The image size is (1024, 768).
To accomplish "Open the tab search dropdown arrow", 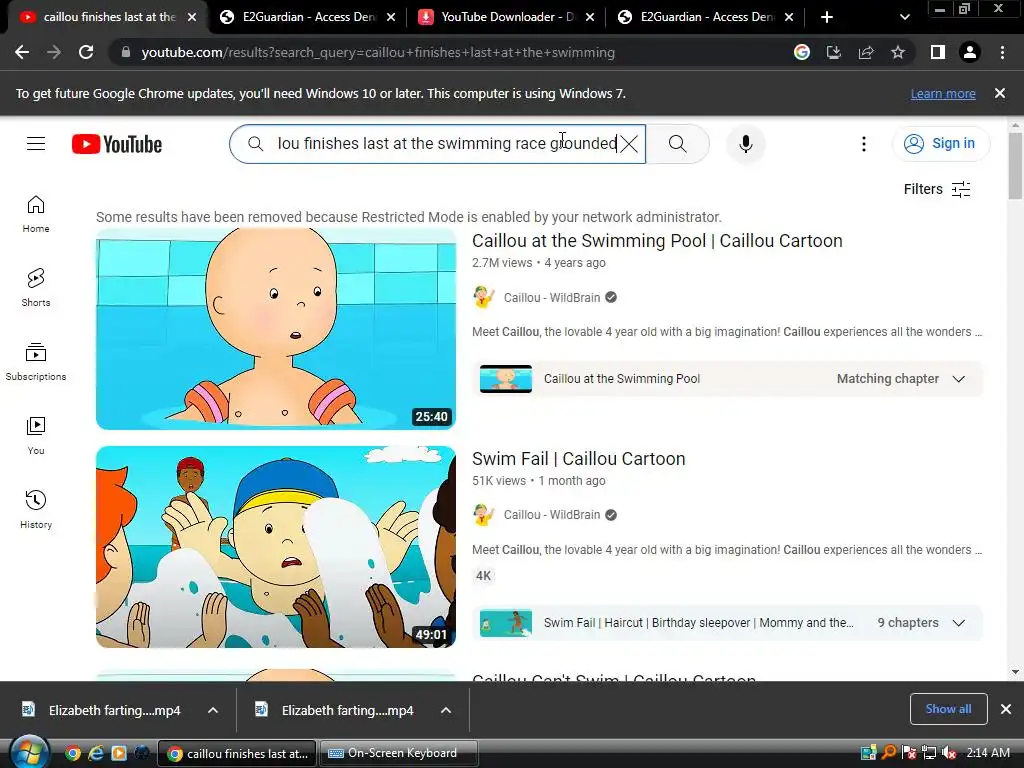I will click(x=904, y=17).
